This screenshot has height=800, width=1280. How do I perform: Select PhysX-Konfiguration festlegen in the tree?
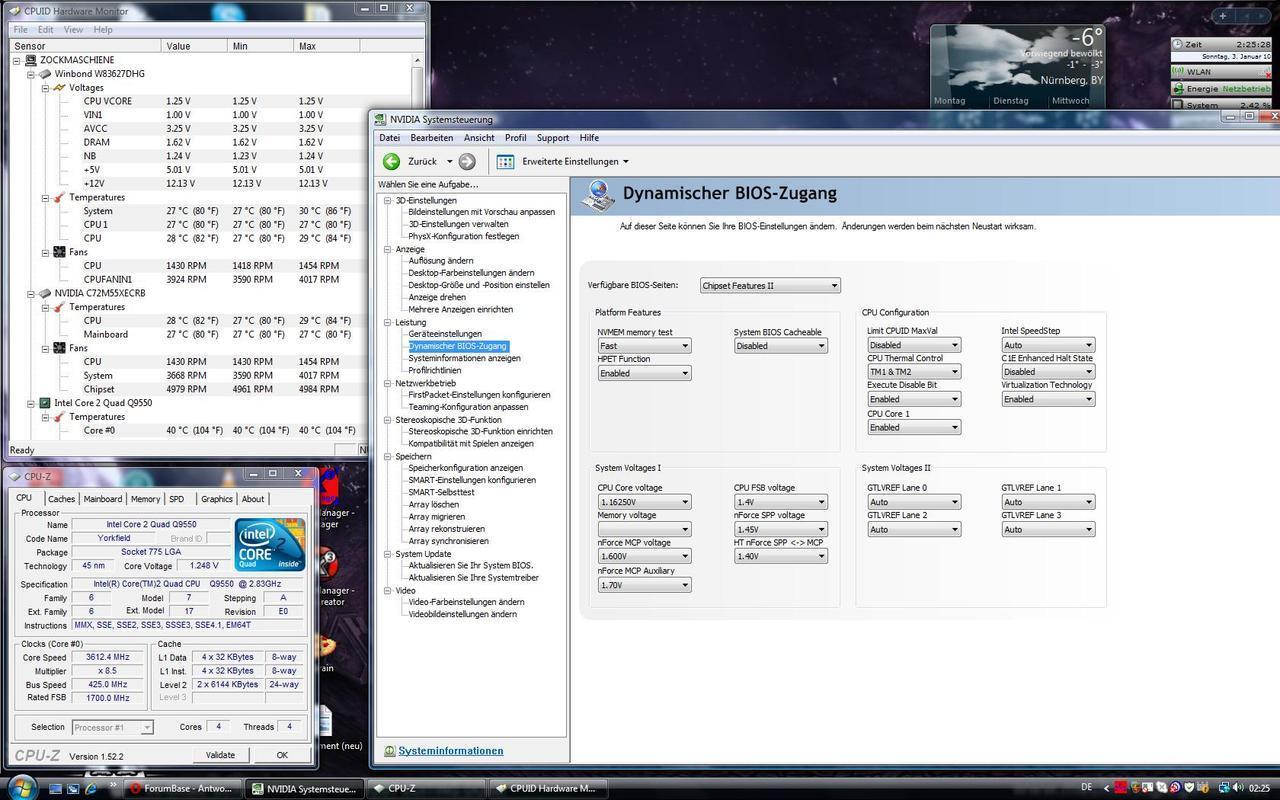(464, 236)
